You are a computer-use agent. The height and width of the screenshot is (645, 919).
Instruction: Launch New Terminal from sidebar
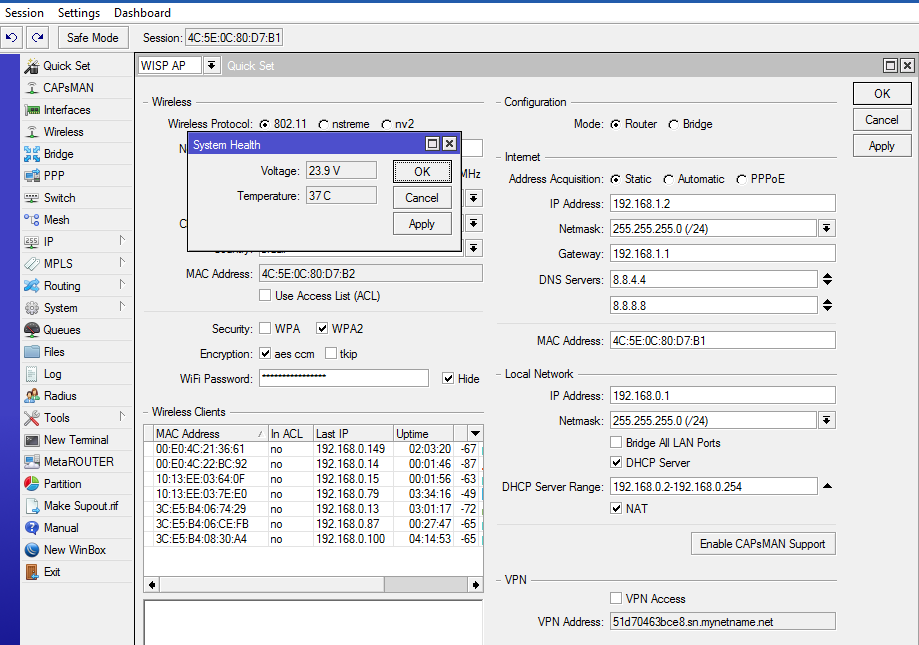click(x=75, y=440)
